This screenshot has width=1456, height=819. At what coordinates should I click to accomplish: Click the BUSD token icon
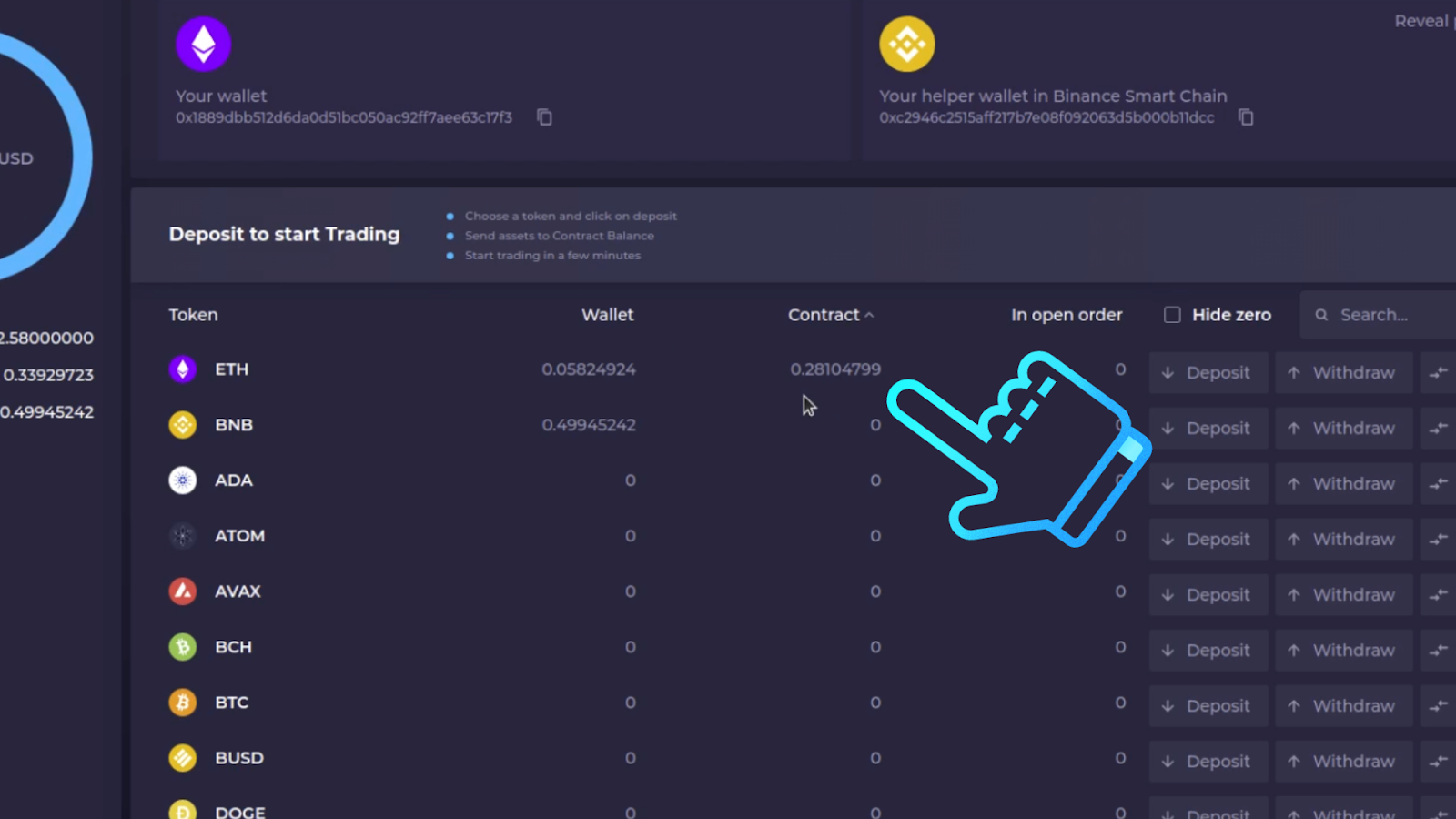(x=183, y=758)
